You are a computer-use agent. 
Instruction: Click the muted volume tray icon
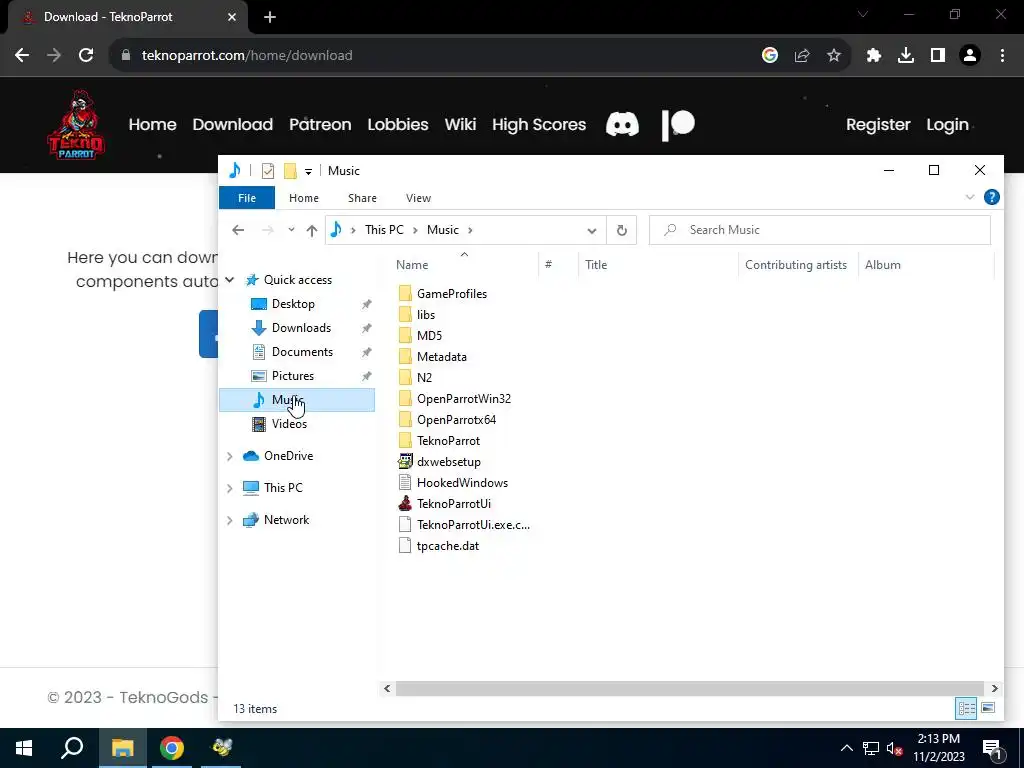(895, 748)
